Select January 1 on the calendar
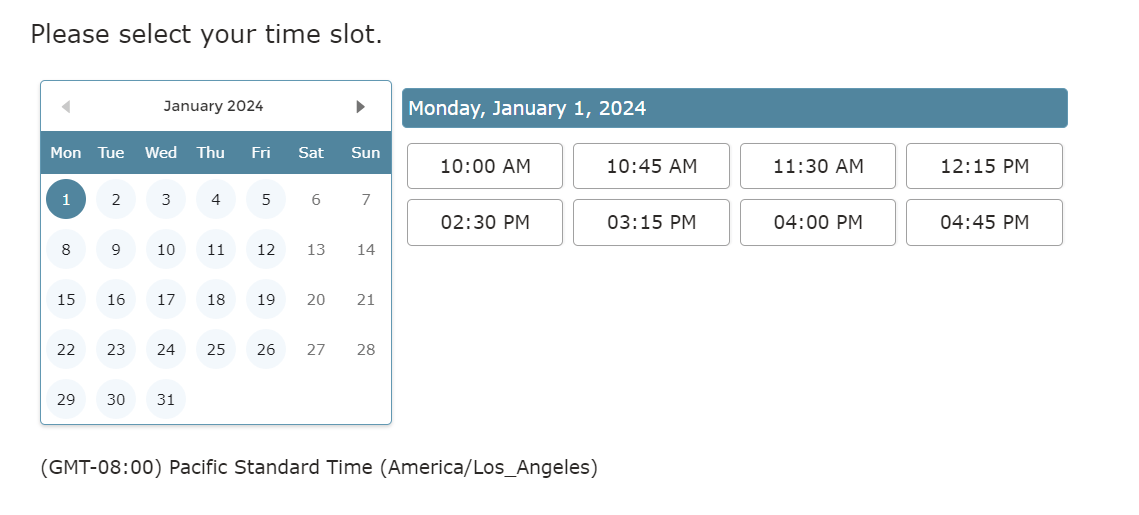Image resolution: width=1139 pixels, height=515 pixels. click(66, 199)
